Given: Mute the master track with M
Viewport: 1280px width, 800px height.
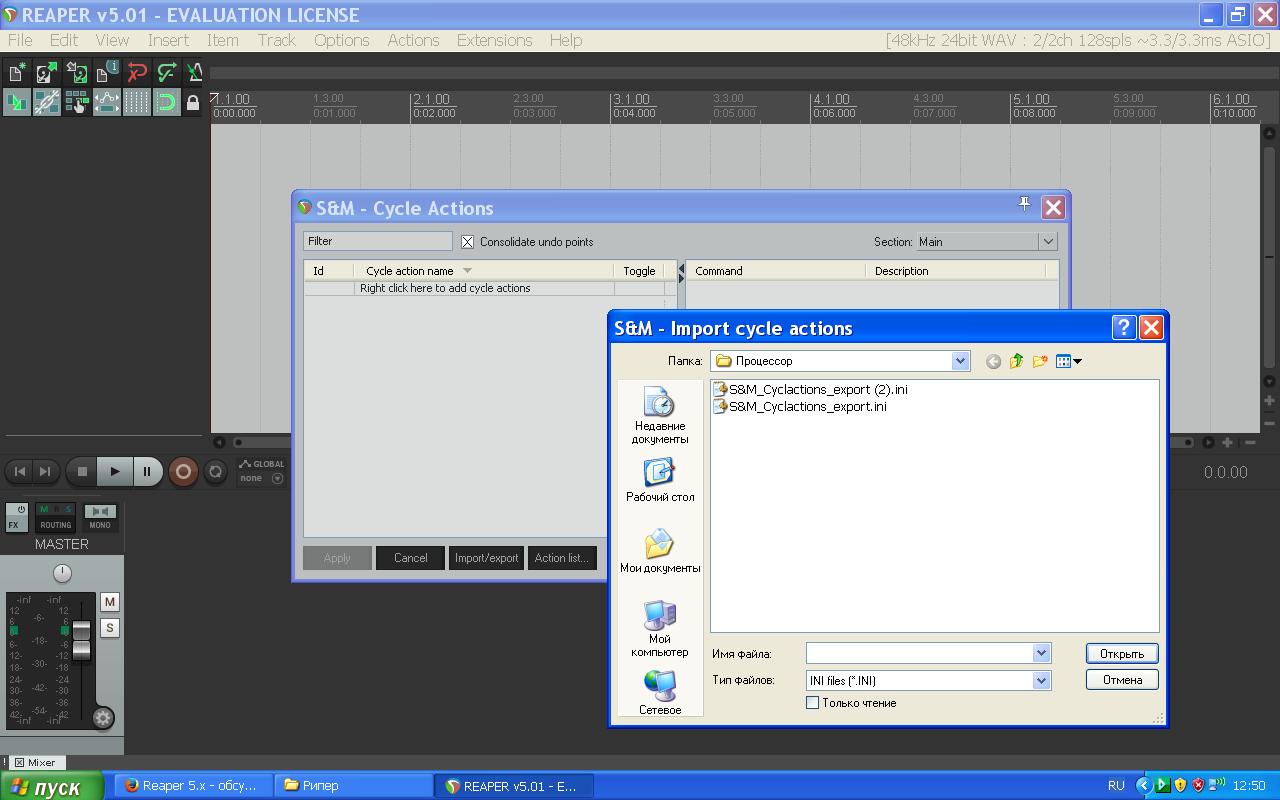Looking at the screenshot, I should (x=110, y=601).
